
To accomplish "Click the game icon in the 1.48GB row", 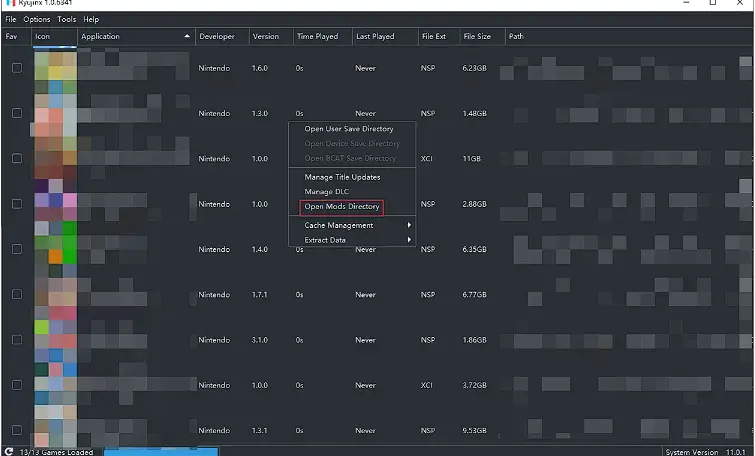I will pyautogui.click(x=54, y=113).
